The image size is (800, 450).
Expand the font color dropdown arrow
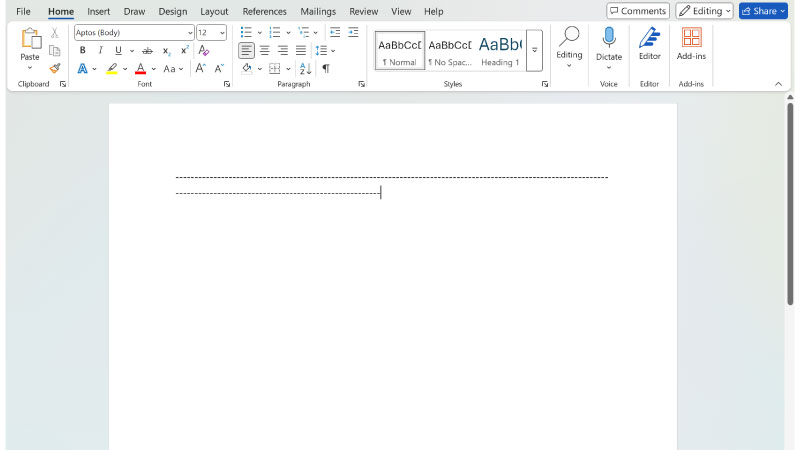pos(154,69)
